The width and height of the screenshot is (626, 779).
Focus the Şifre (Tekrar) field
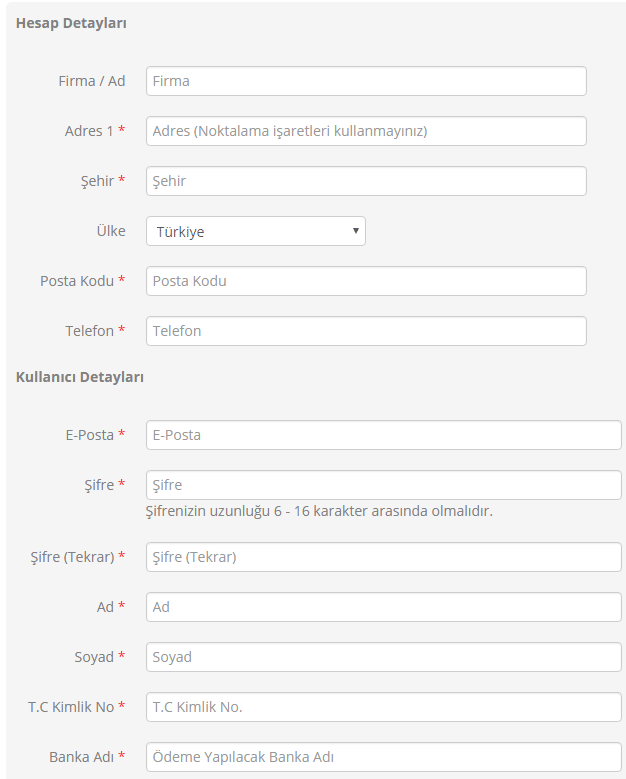[x=384, y=557]
